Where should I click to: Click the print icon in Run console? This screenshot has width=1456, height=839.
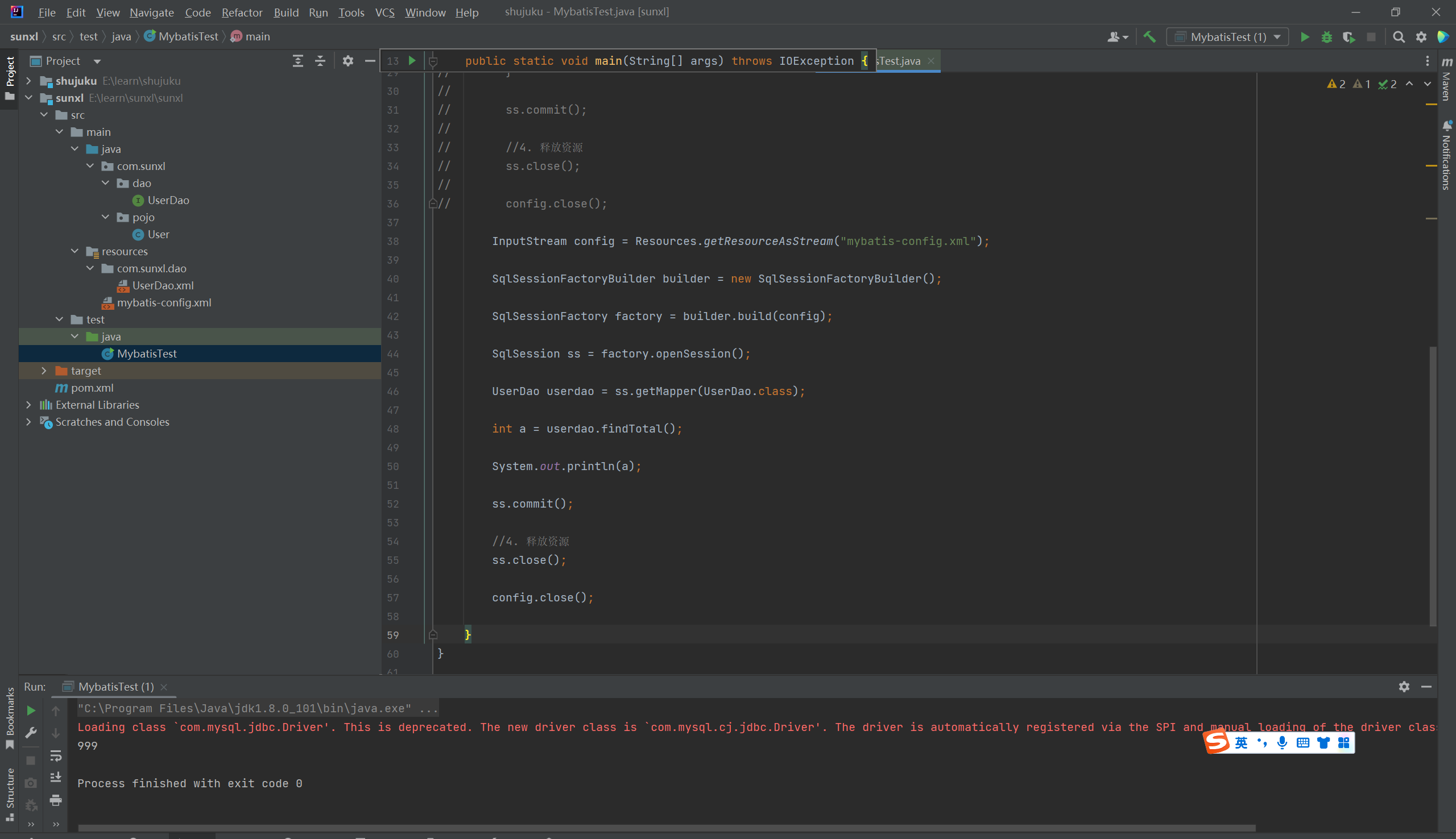pyautogui.click(x=56, y=800)
